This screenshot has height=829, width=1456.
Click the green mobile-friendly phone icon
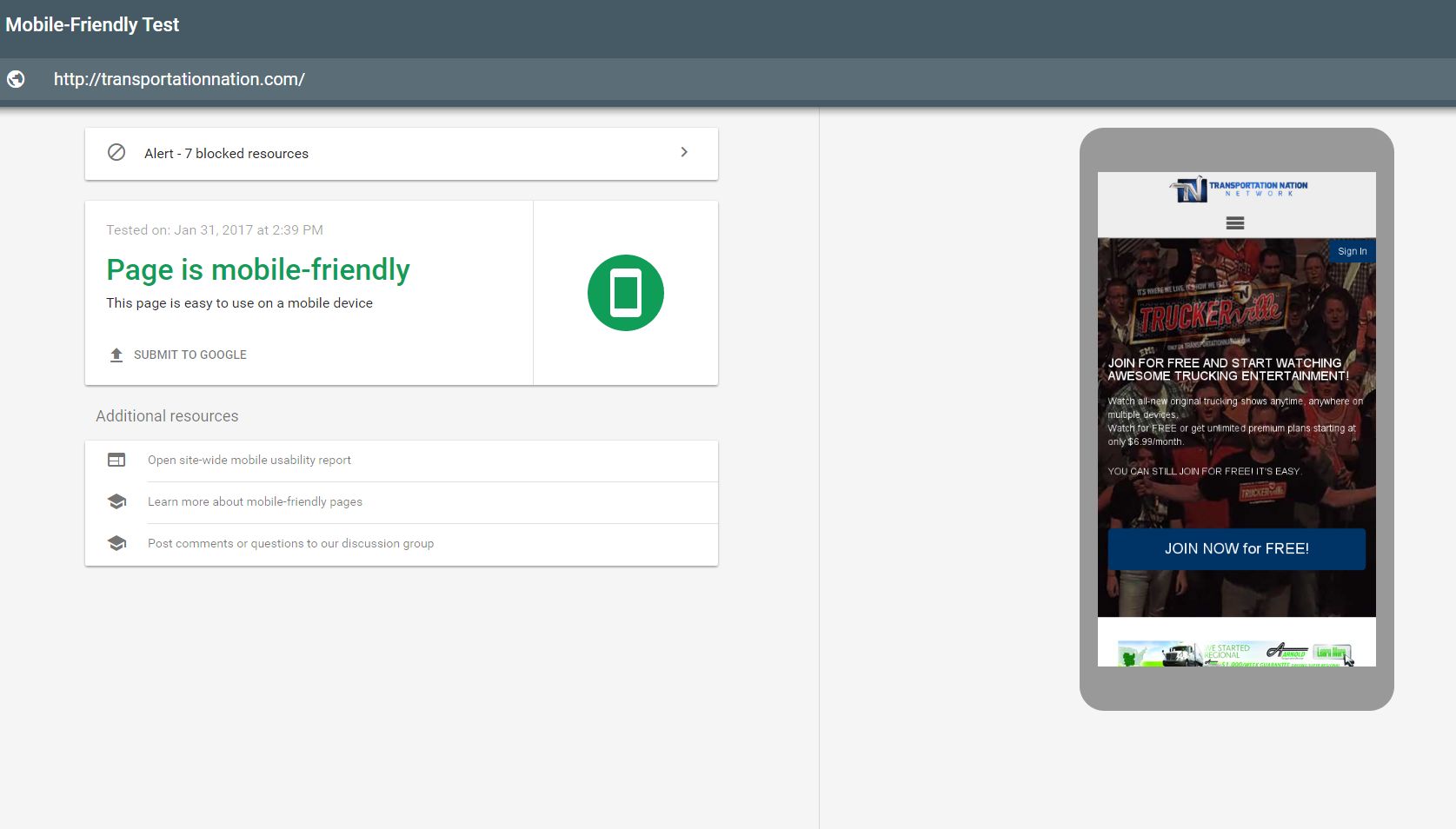coord(626,293)
